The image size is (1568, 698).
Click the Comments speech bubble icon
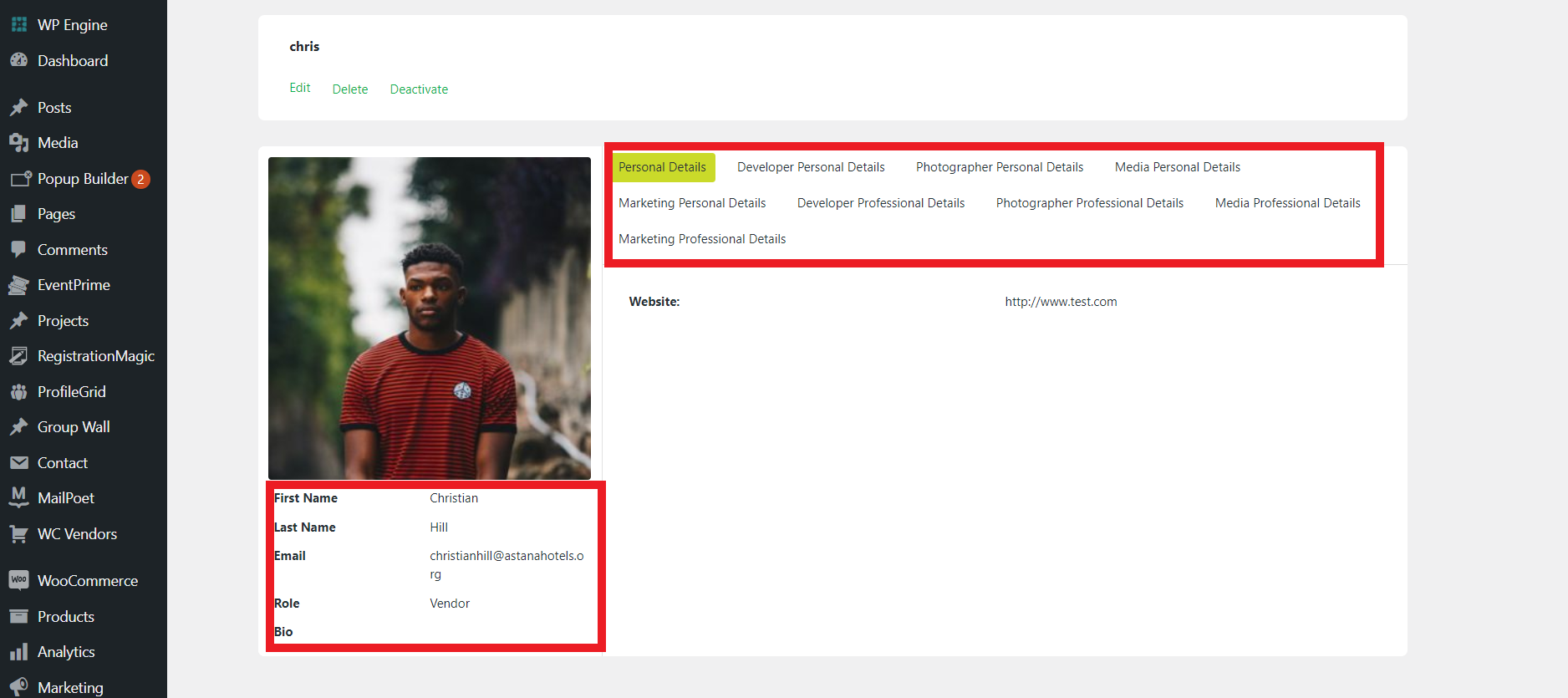pos(18,249)
